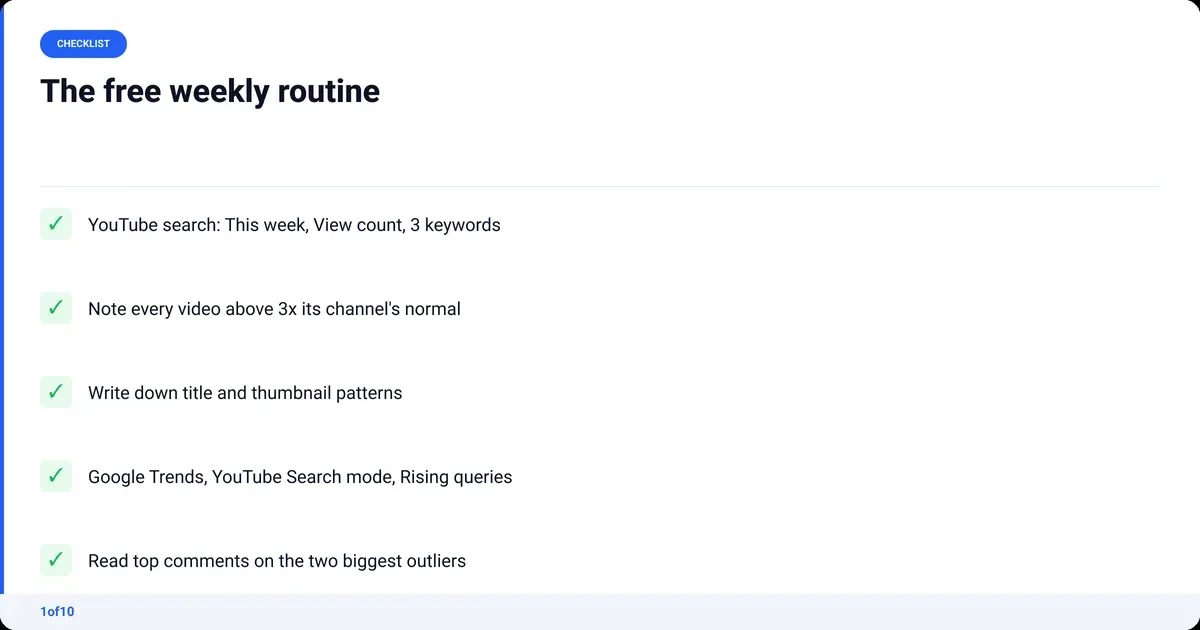Click the CHECKLIST badge

83,44
